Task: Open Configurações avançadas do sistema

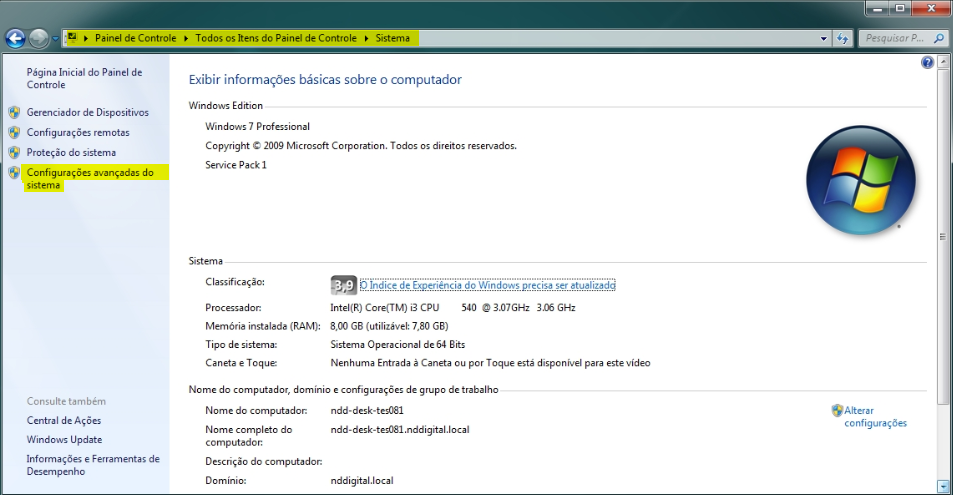Action: pyautogui.click(x=90, y=179)
